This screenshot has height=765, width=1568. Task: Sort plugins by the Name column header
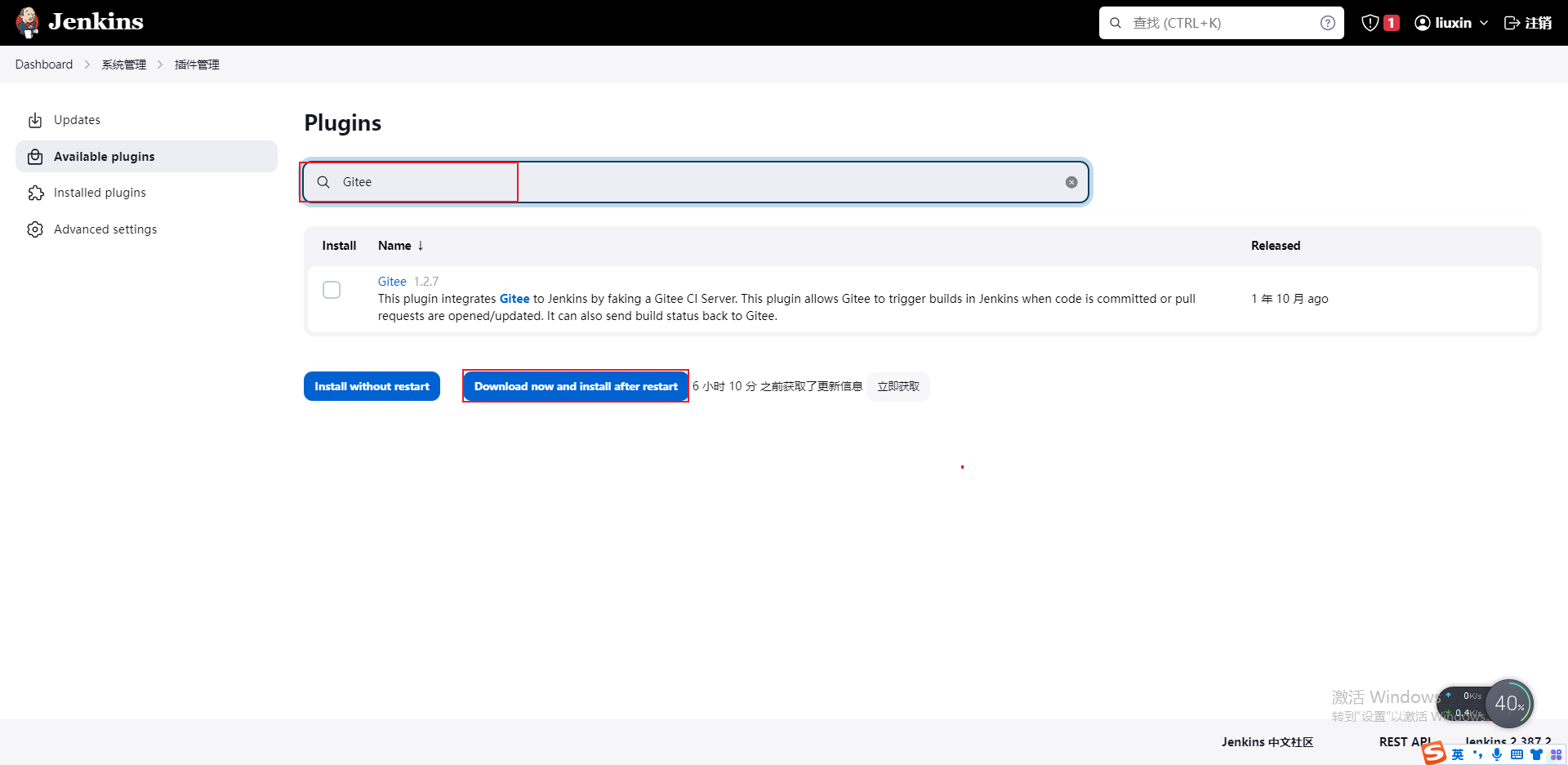[x=400, y=246]
